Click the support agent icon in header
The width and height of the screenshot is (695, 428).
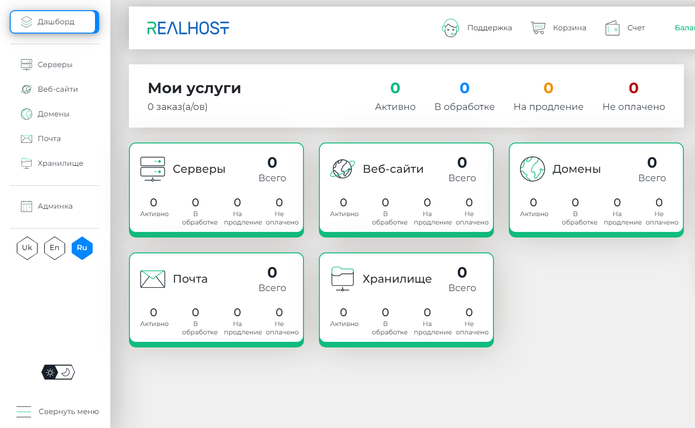pos(451,28)
